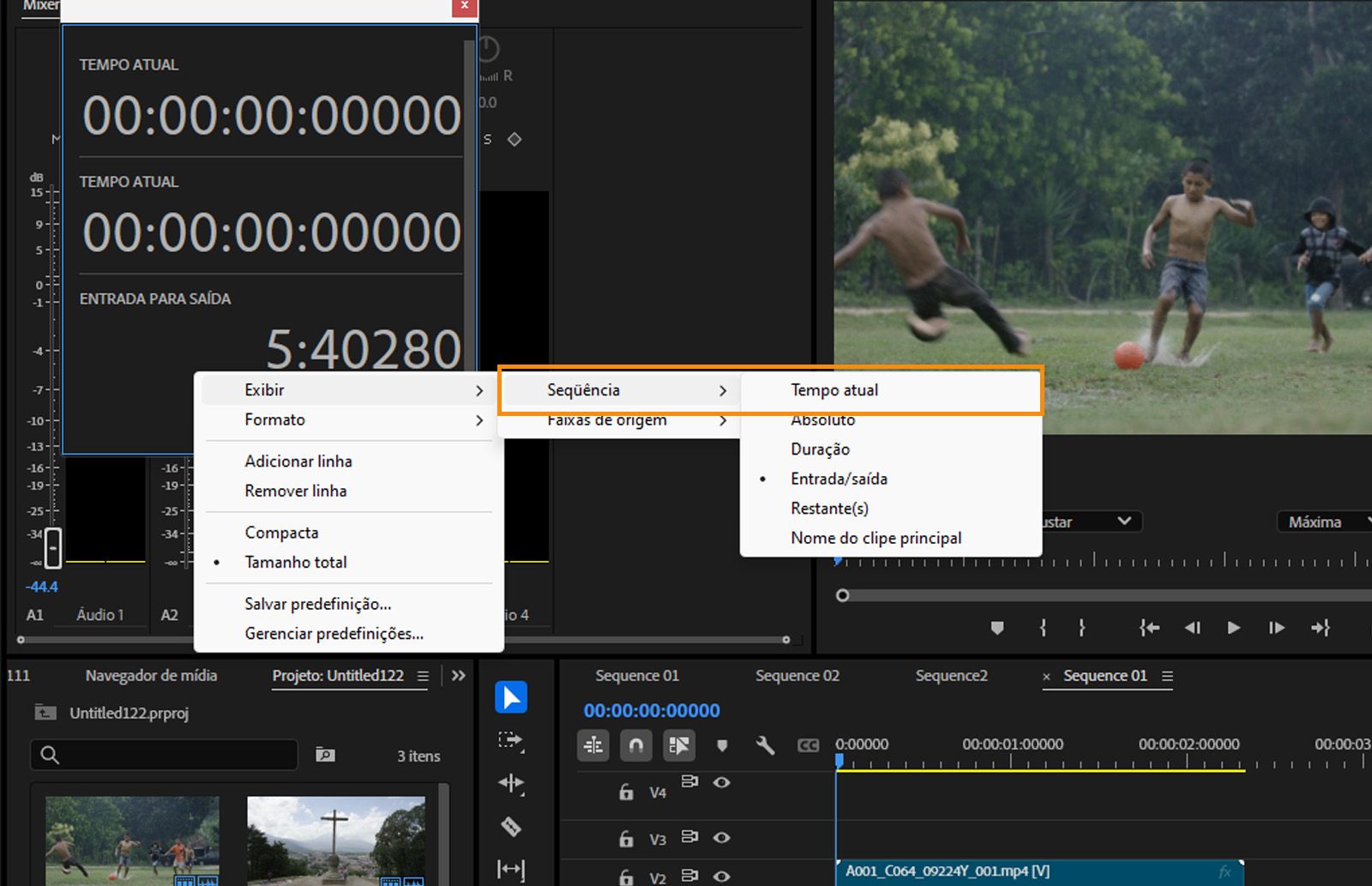Add a marker in the Program Monitor
This screenshot has height=886, width=1372.
click(x=996, y=628)
